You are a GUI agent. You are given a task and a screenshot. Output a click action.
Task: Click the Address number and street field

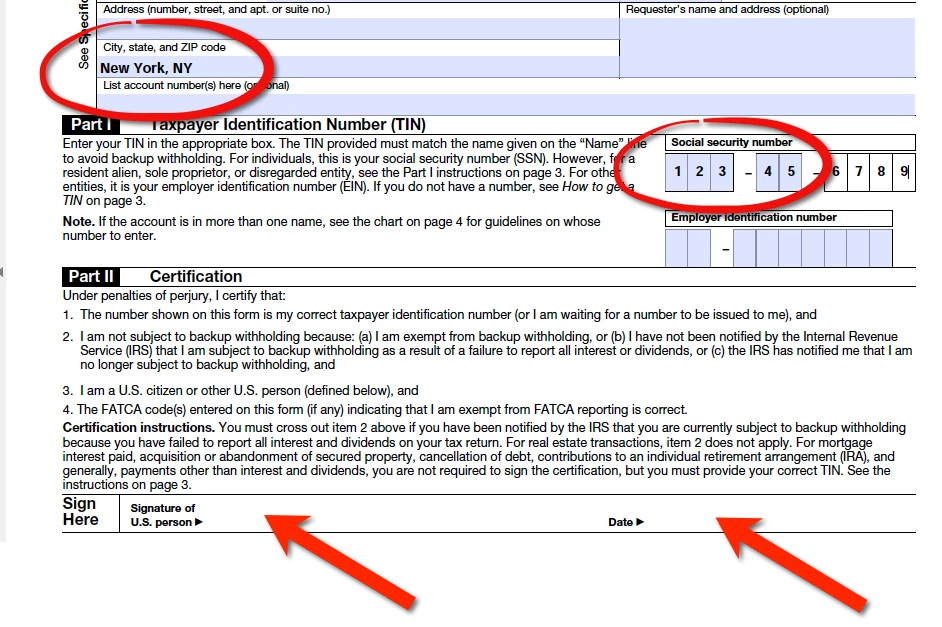pos(358,28)
